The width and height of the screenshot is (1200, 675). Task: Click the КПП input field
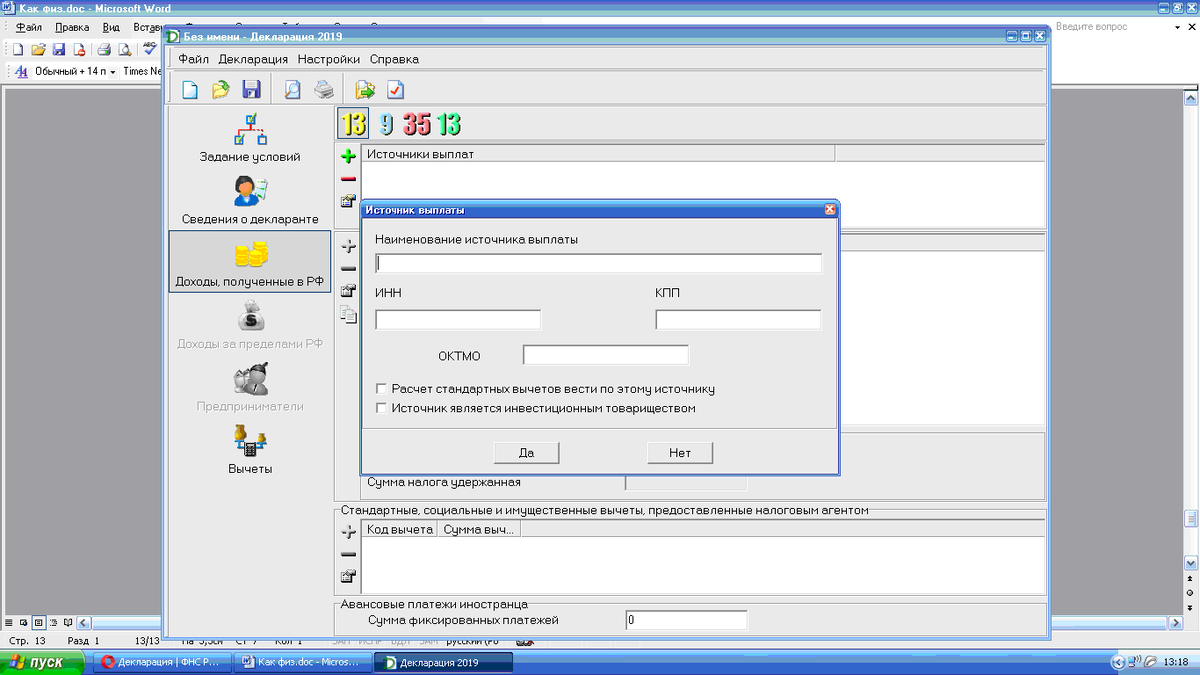pyautogui.click(x=738, y=320)
